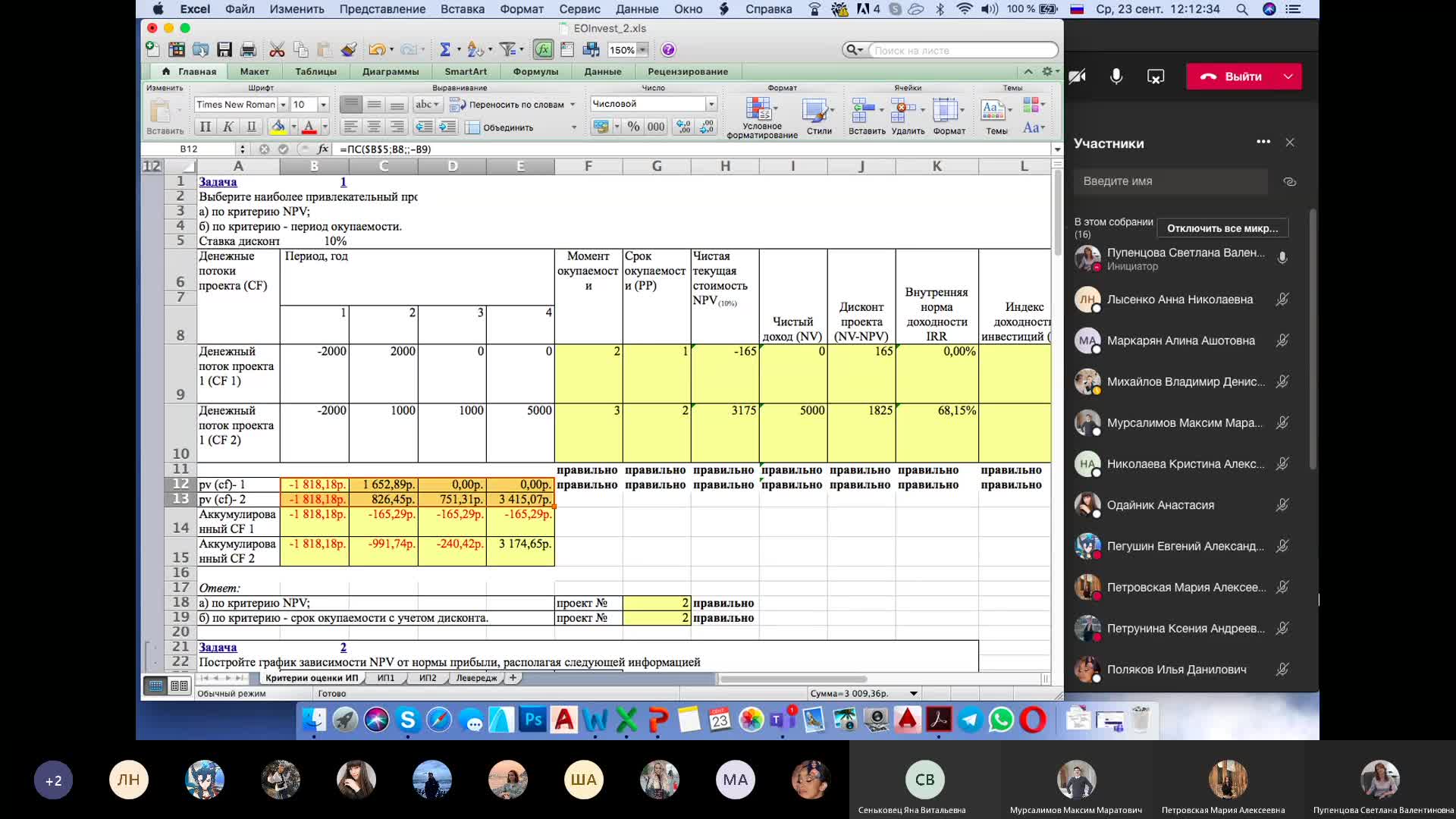Apply yellow fill color to cells

tap(278, 127)
